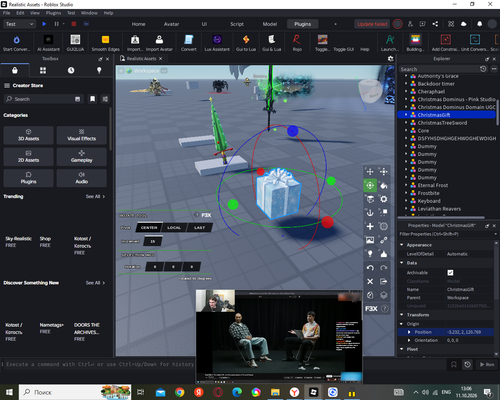This screenshot has height=400, width=500.
Task: Launch the Rojo plugin
Action: point(297,43)
